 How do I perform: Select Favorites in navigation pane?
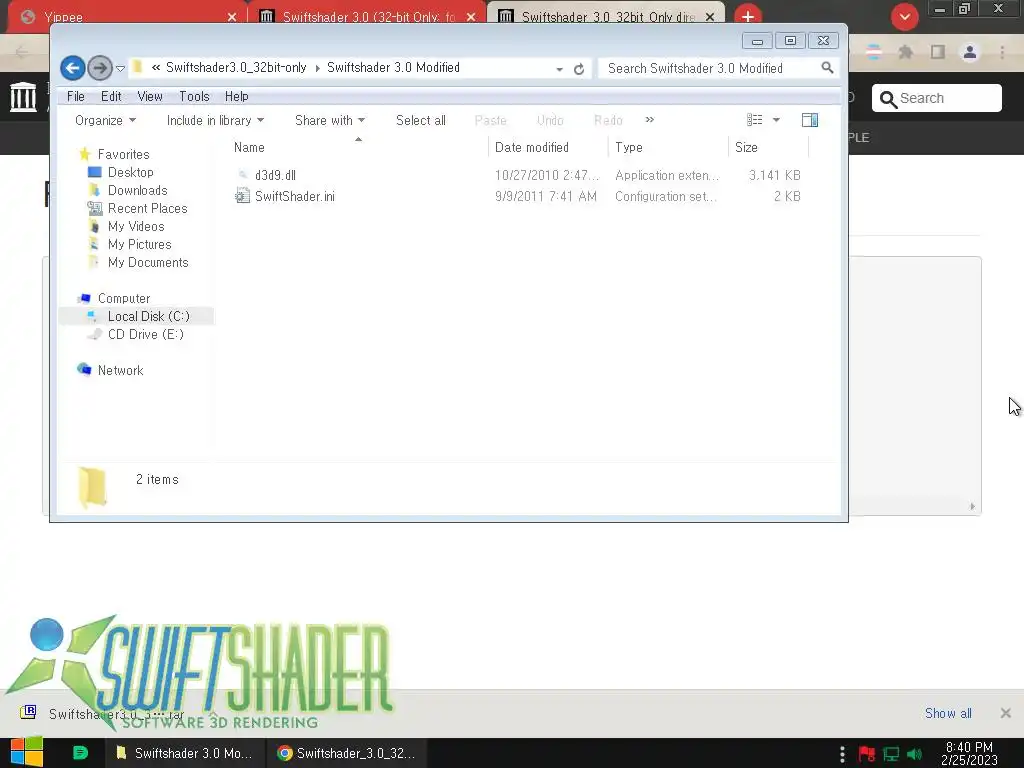pos(123,154)
